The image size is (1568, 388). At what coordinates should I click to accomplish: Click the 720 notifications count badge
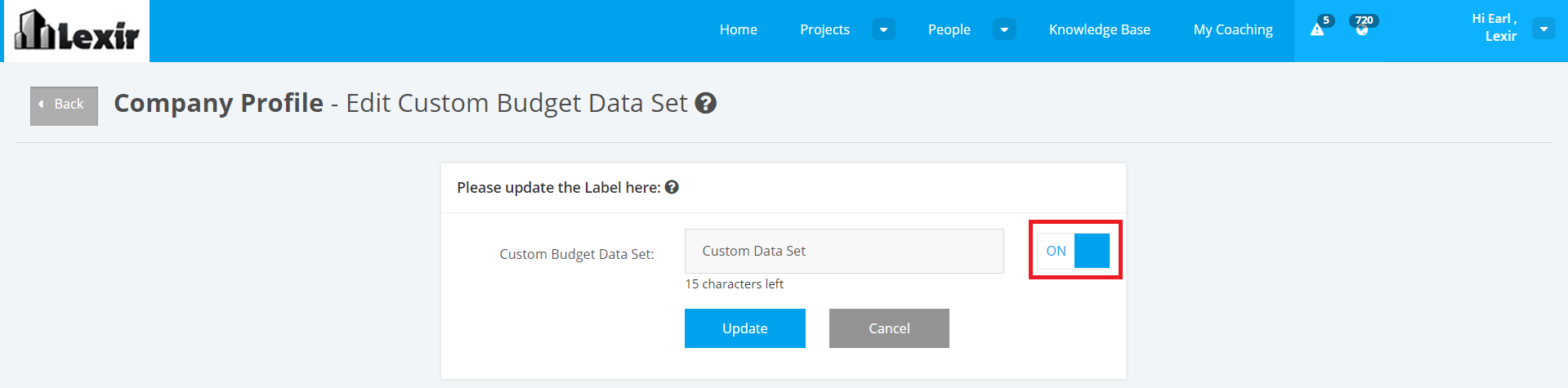coord(1364,20)
